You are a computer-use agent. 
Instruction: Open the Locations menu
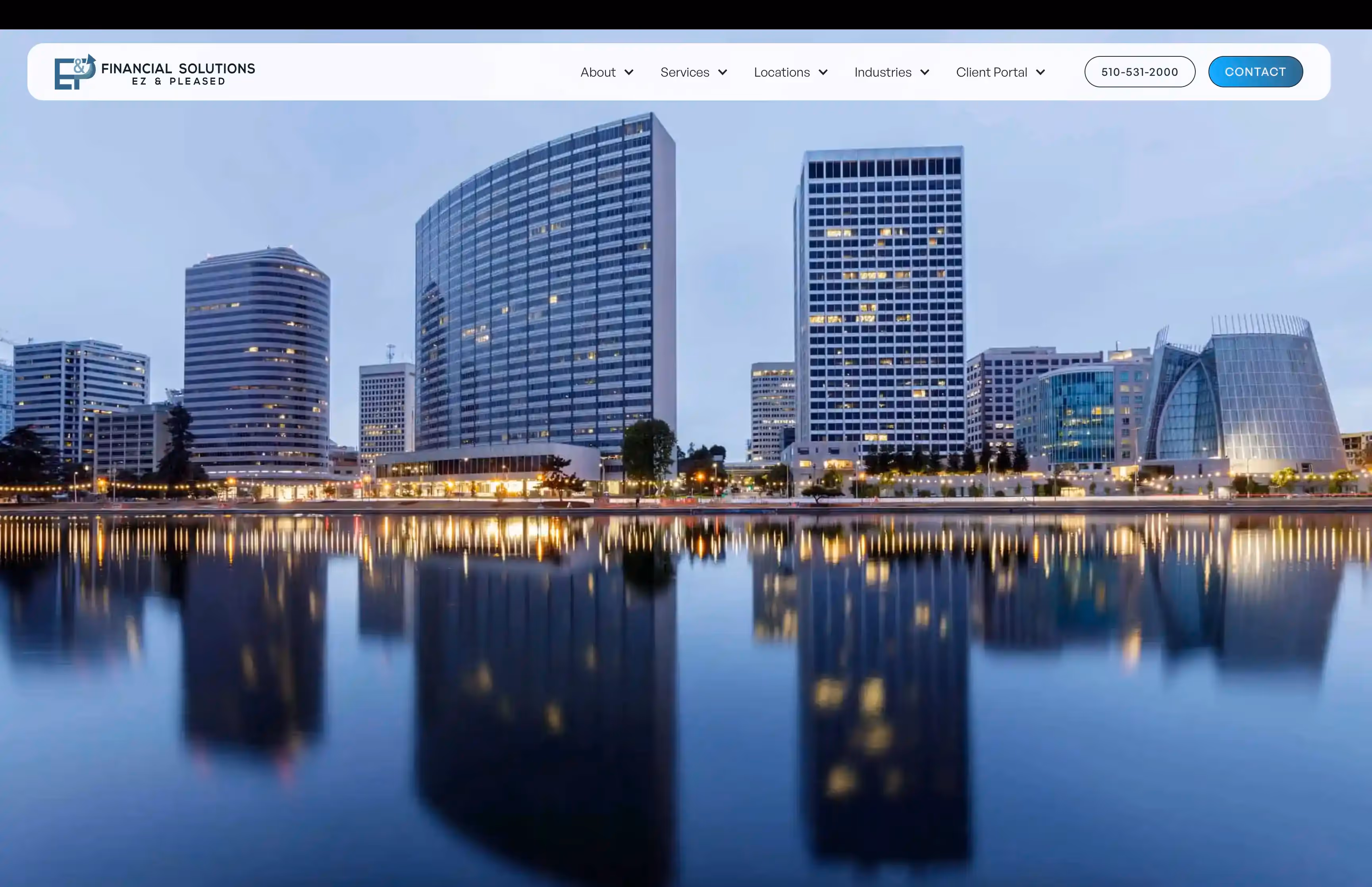pyautogui.click(x=782, y=73)
